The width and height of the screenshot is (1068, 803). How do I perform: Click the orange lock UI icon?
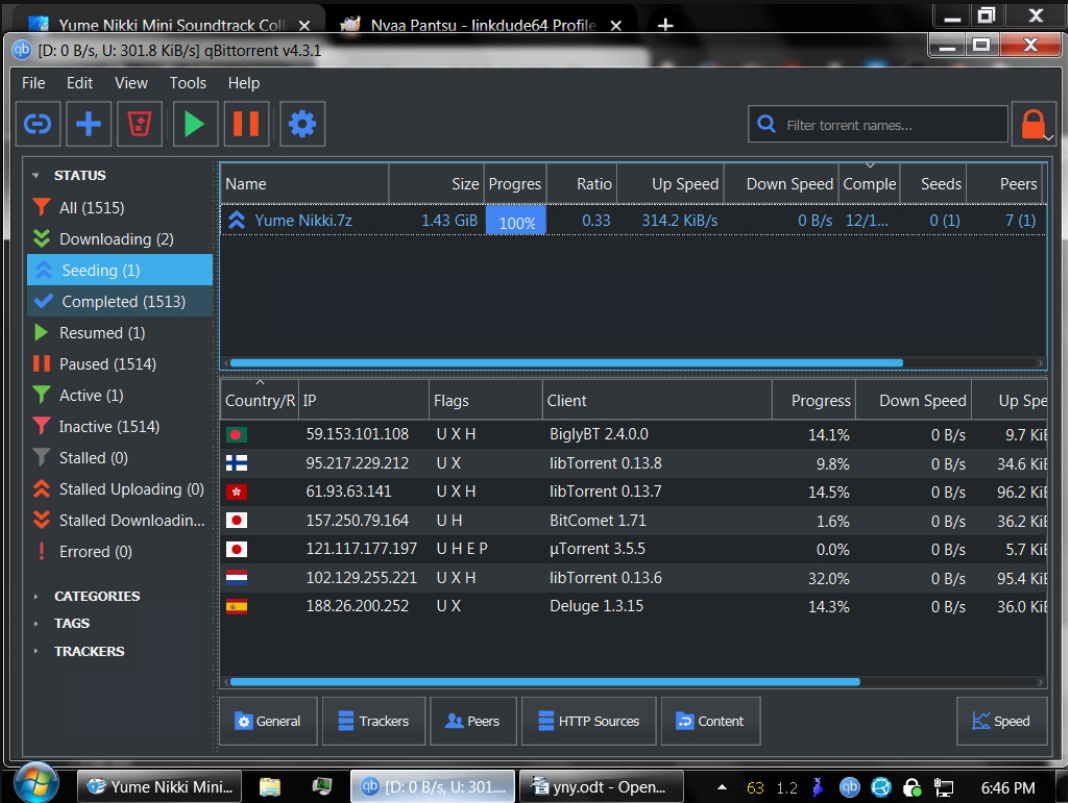(1033, 124)
